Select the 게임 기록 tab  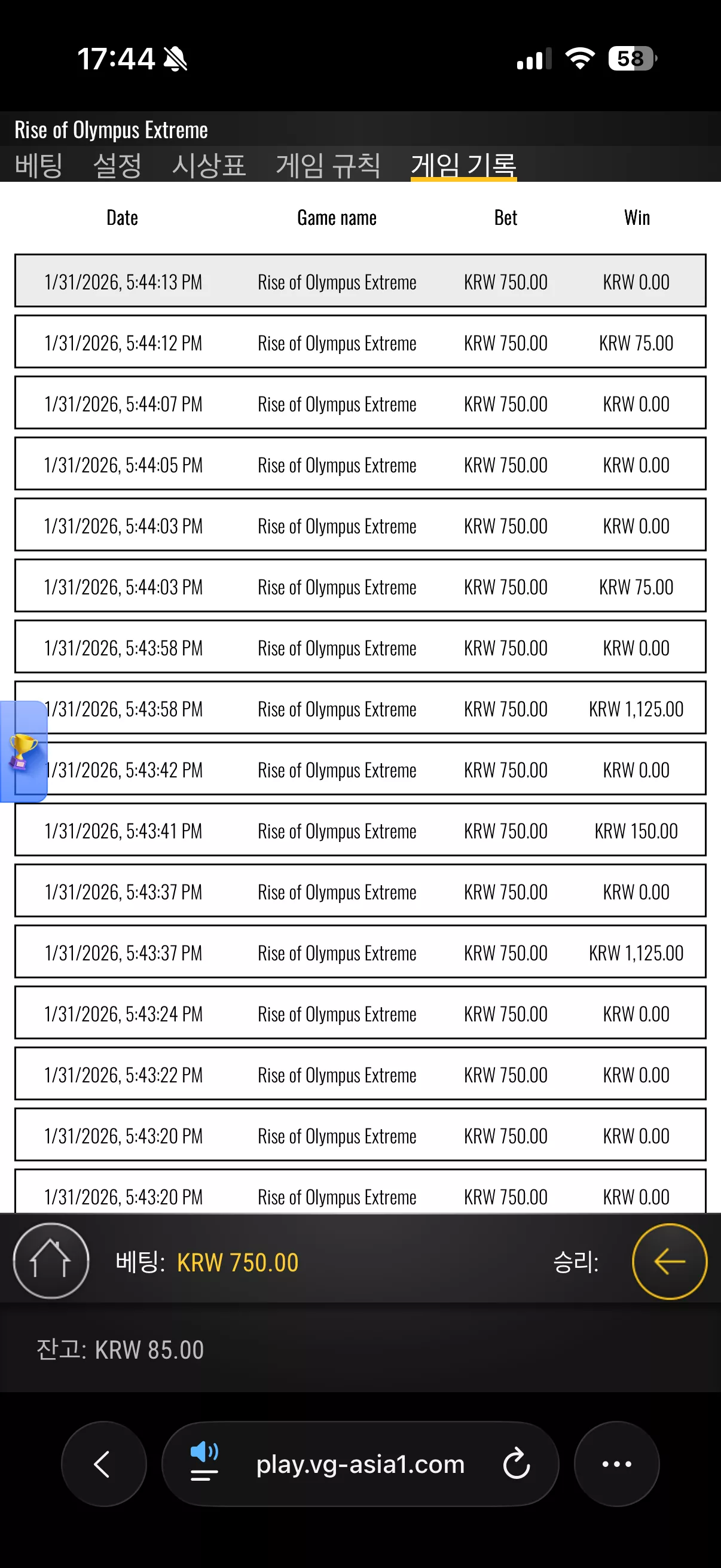pos(464,165)
